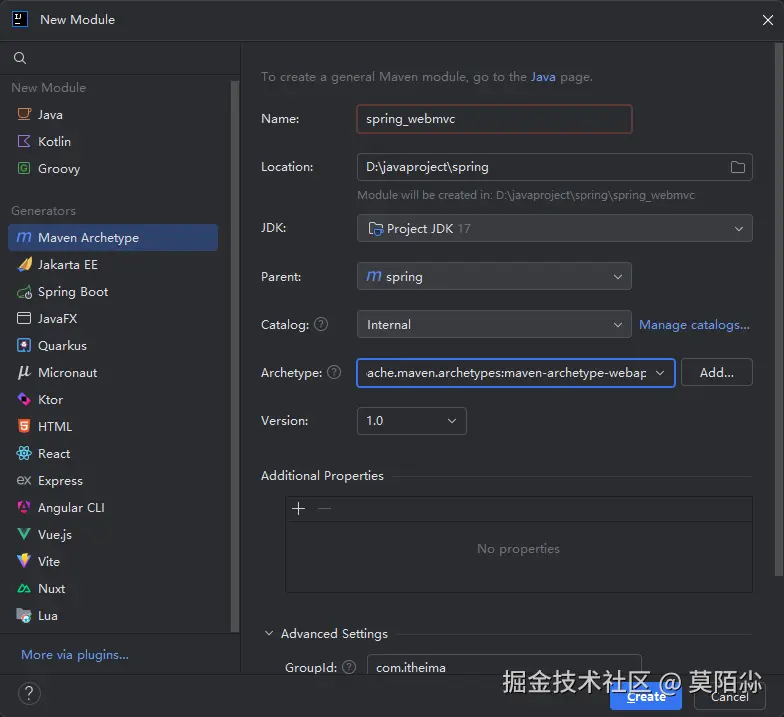Click the Cancel button
The image size is (784, 717).
coord(730,696)
